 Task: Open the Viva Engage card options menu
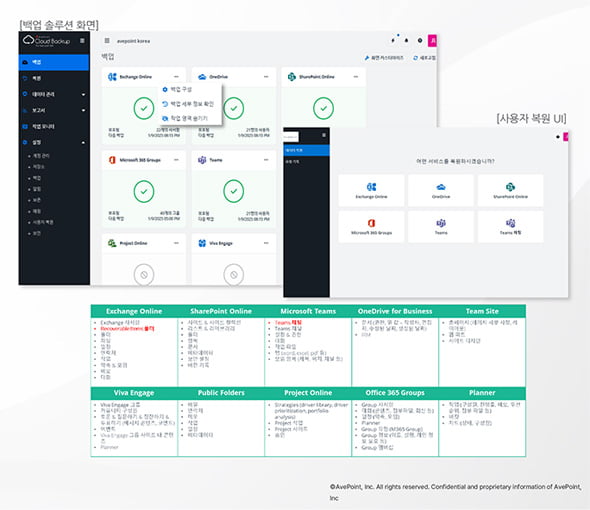coord(266,243)
